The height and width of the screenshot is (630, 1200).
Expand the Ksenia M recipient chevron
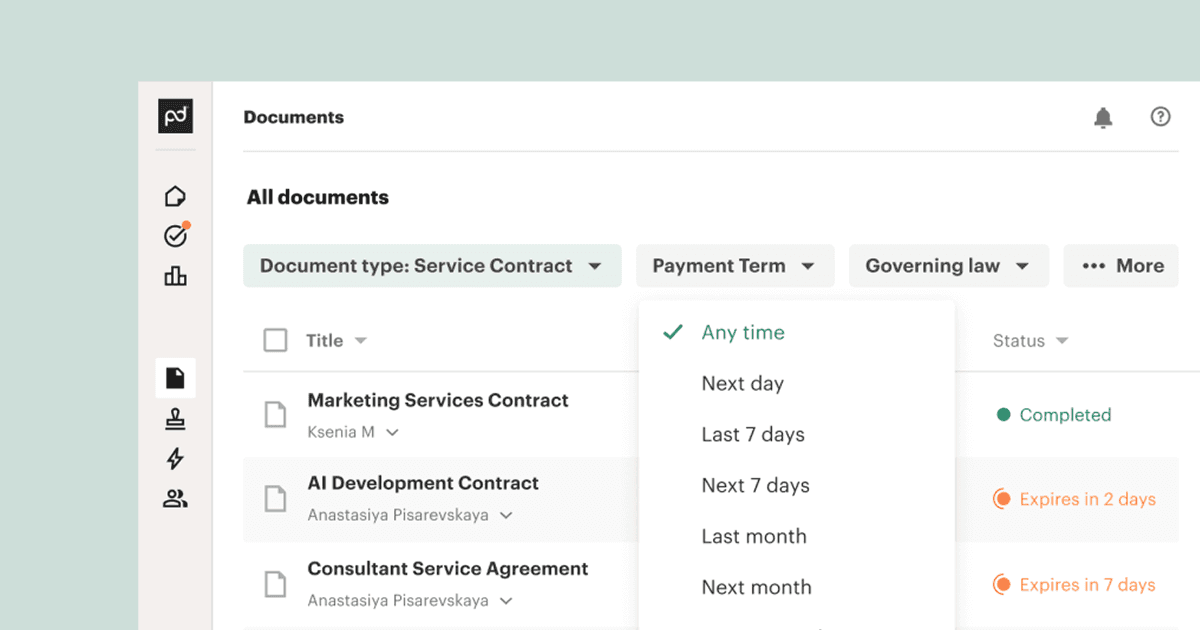click(x=393, y=433)
